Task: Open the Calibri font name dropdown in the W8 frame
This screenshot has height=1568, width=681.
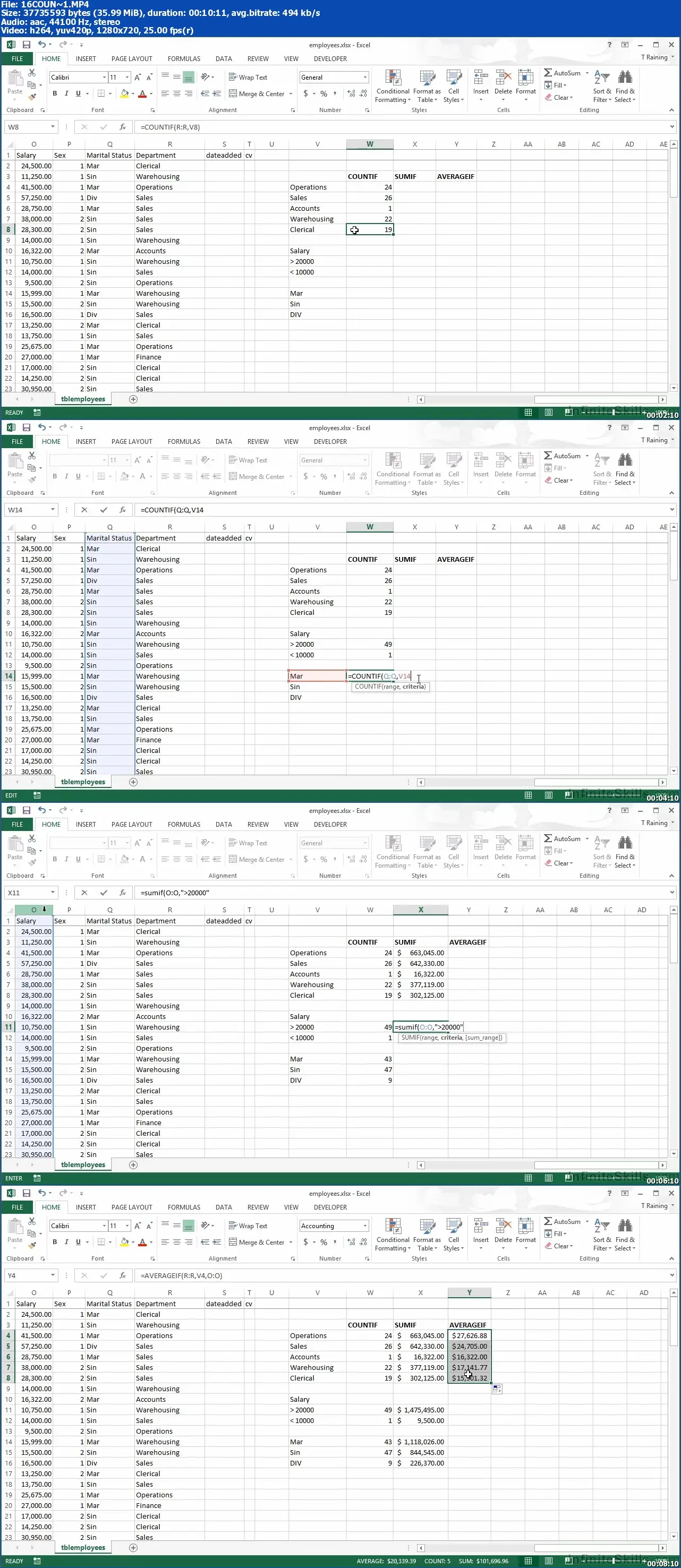Action: click(x=104, y=78)
